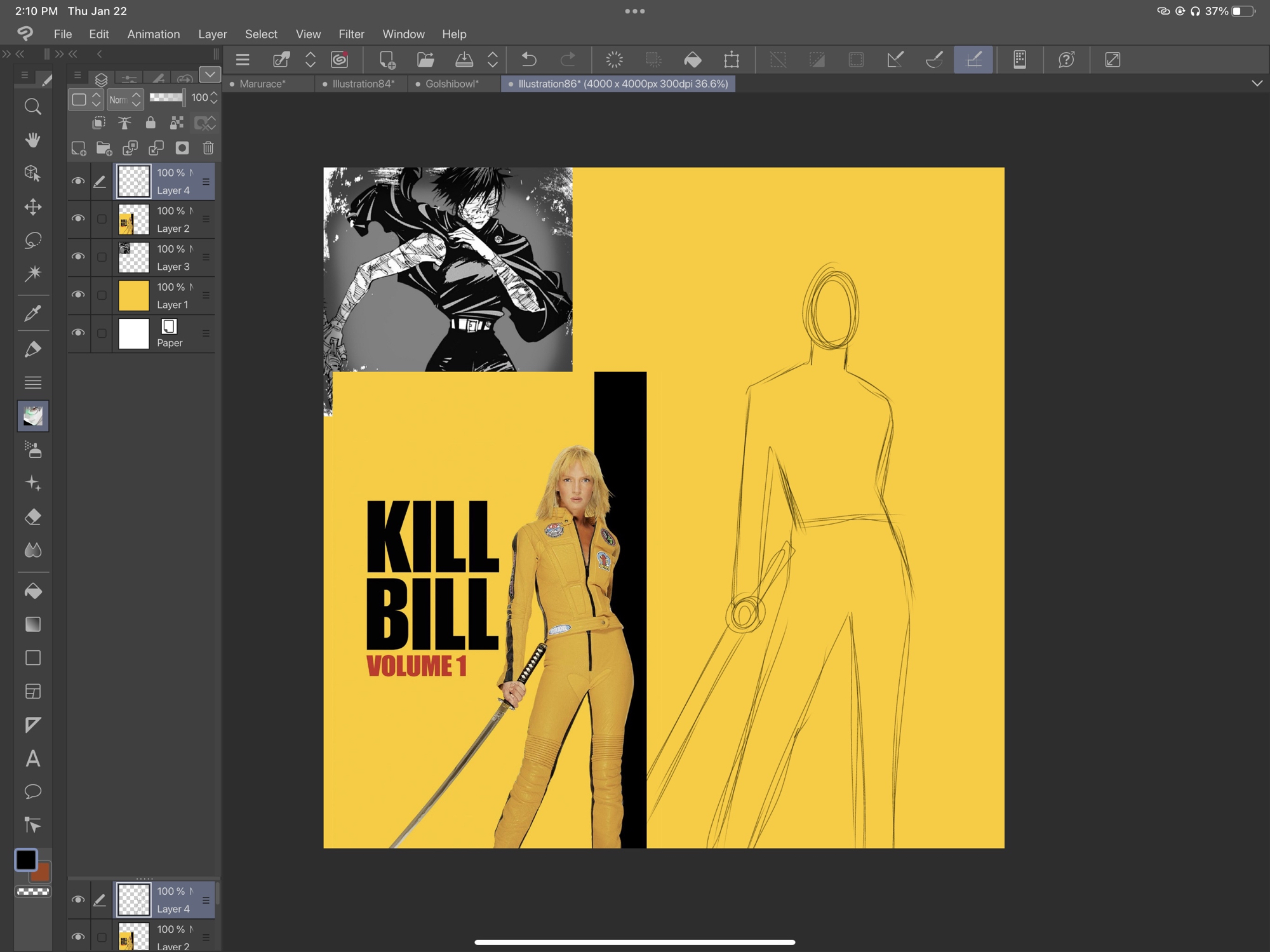Delete layer using trash icon
The image size is (1270, 952).
click(208, 148)
